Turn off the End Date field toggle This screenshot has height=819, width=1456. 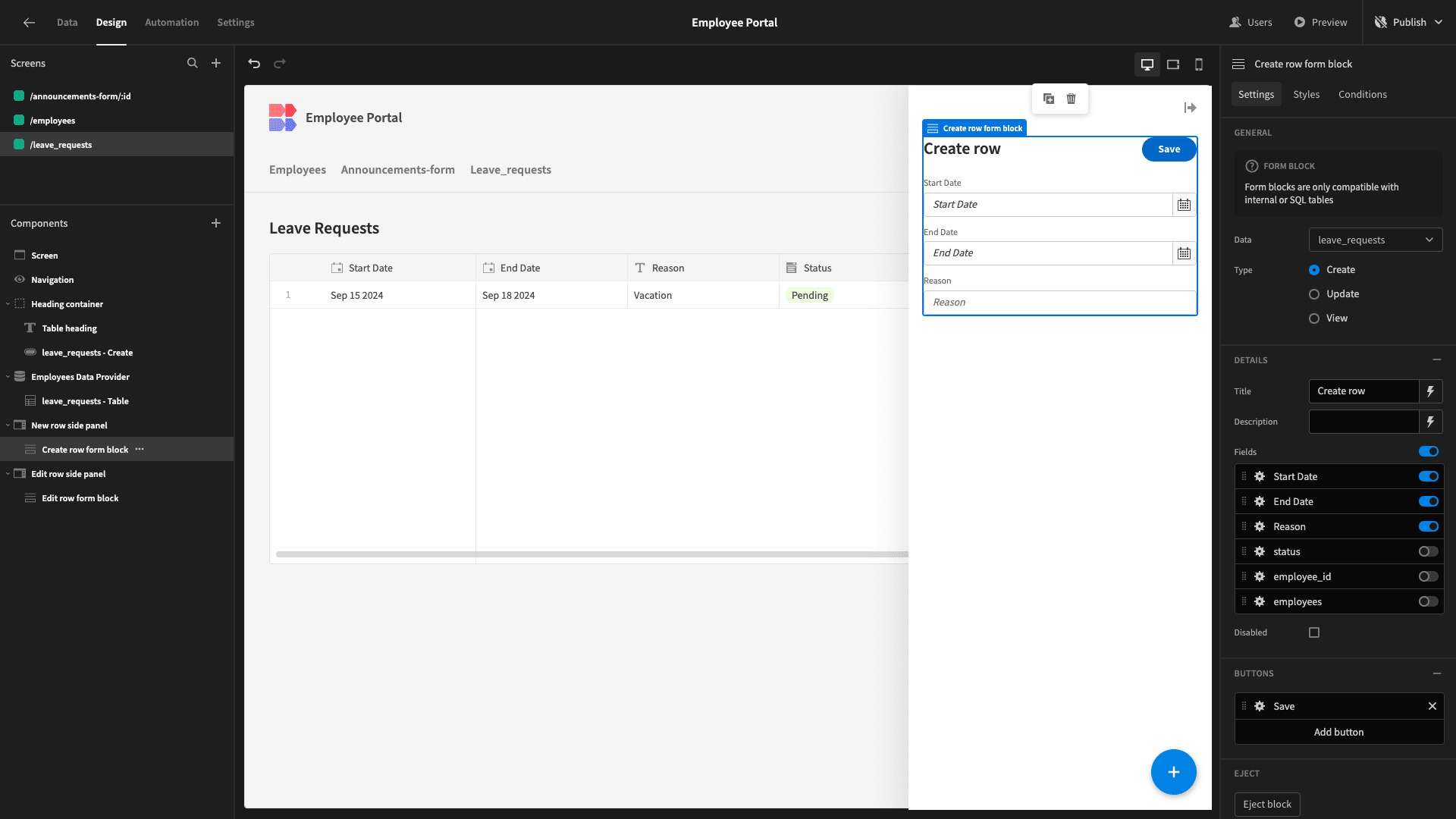click(x=1429, y=502)
